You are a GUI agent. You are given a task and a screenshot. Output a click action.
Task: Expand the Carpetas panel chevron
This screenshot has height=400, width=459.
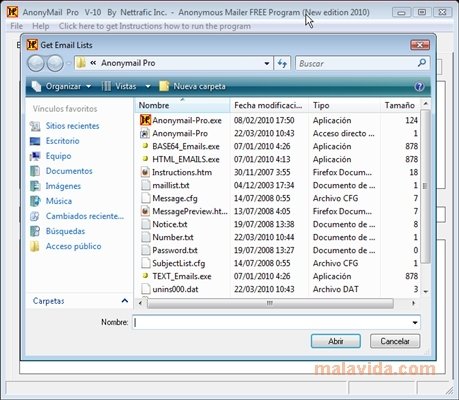[125, 301]
